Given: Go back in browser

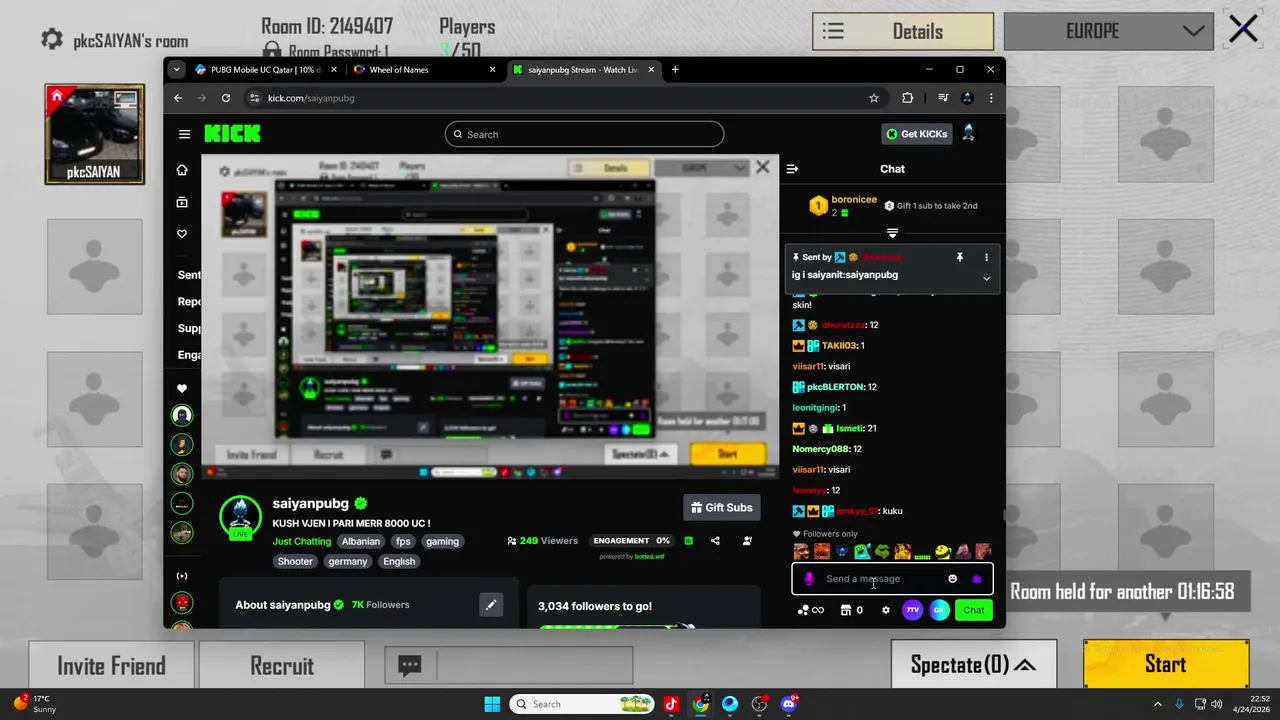Looking at the screenshot, I should tap(178, 98).
